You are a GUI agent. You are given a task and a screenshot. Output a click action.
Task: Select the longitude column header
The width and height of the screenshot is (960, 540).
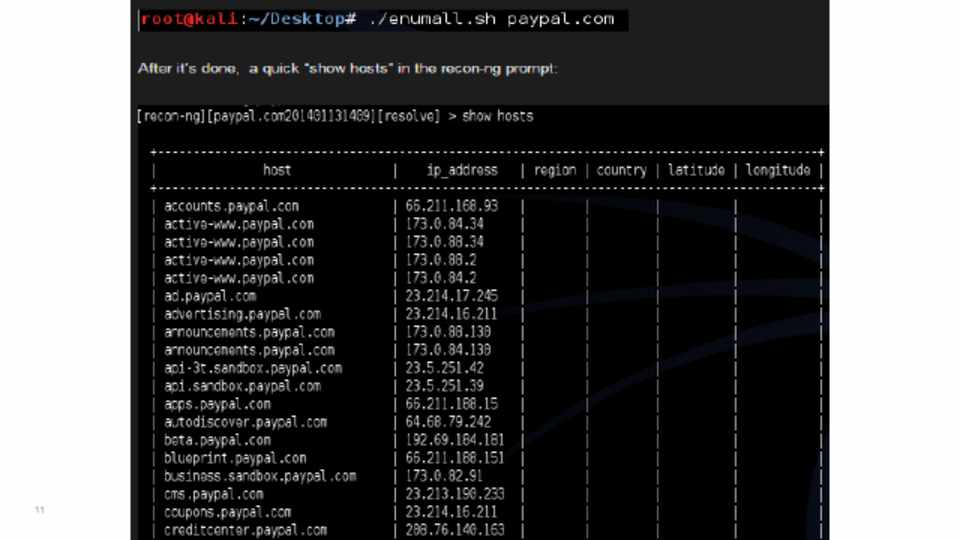point(777,170)
